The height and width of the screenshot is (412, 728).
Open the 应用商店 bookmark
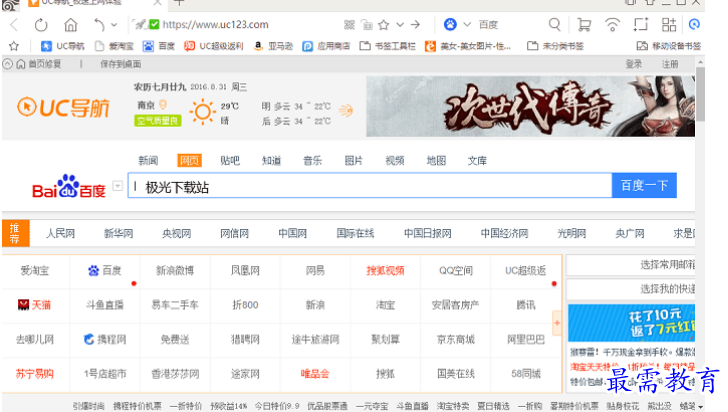tap(326, 46)
